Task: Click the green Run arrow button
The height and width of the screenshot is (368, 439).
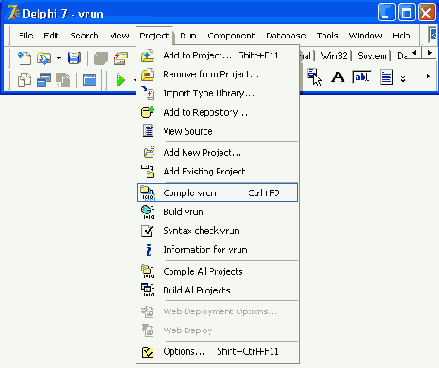Action: coord(121,80)
